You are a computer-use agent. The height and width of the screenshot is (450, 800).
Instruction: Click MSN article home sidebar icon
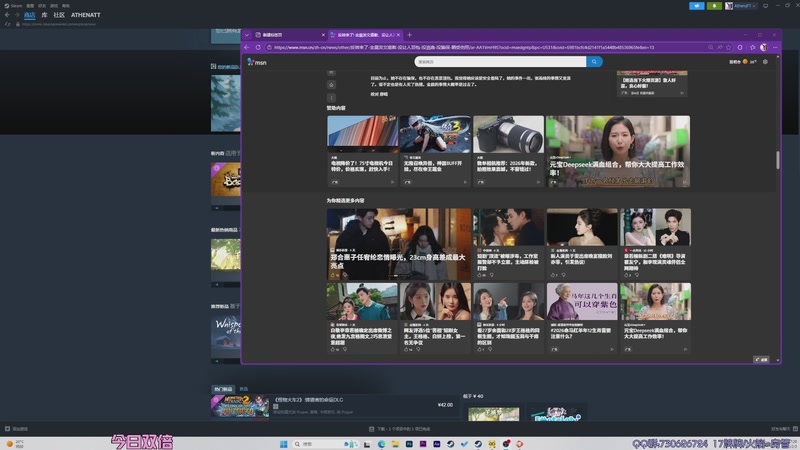(x=332, y=85)
